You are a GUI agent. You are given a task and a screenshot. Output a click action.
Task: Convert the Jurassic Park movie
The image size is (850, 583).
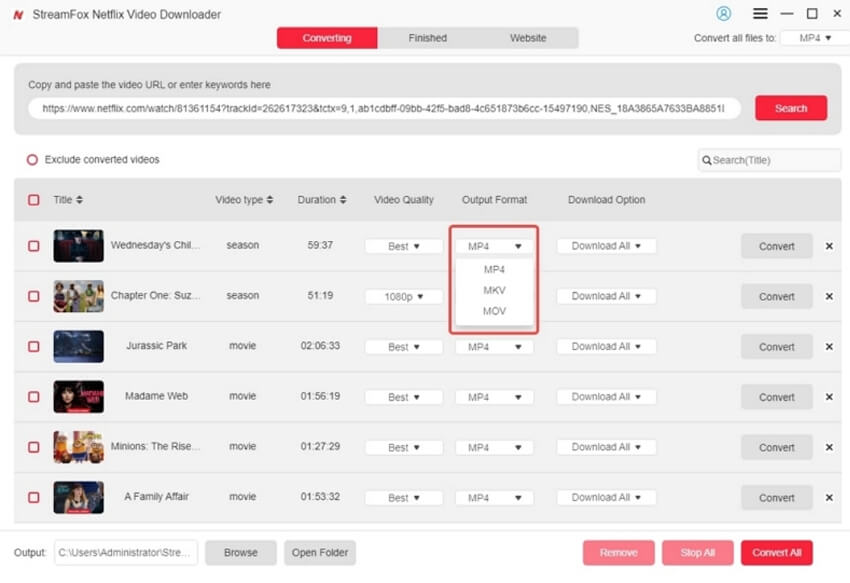tap(776, 347)
